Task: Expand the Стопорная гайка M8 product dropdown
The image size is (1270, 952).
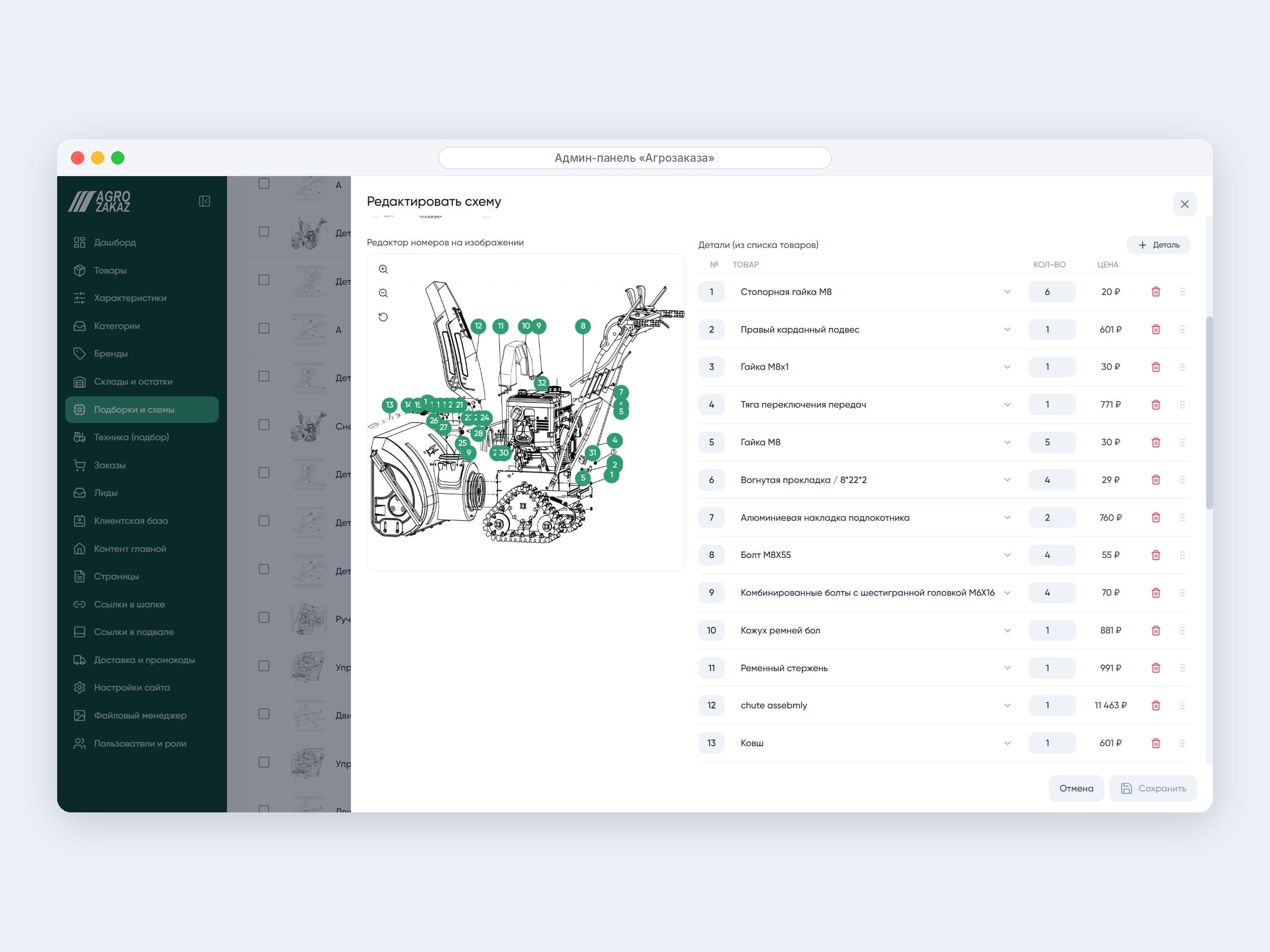Action: 1007,291
